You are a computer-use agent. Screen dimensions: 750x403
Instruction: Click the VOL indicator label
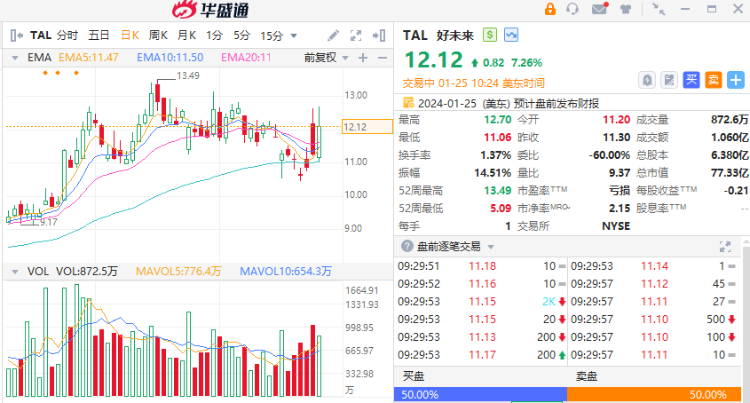(38, 272)
